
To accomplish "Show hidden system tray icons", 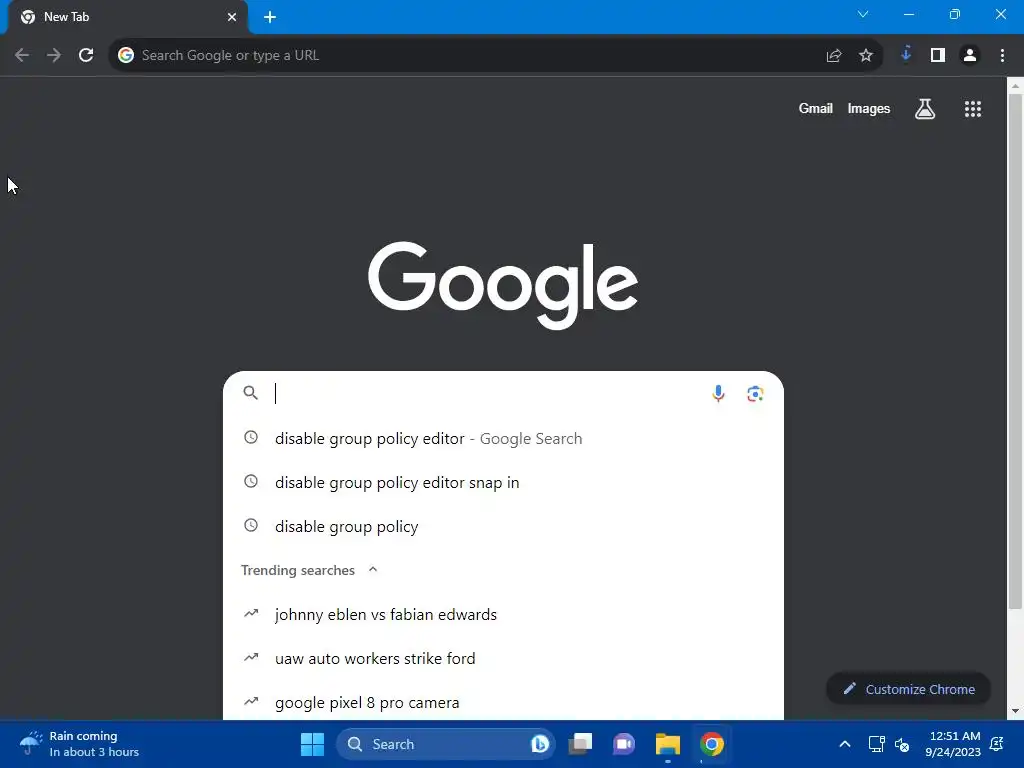I will (x=845, y=744).
